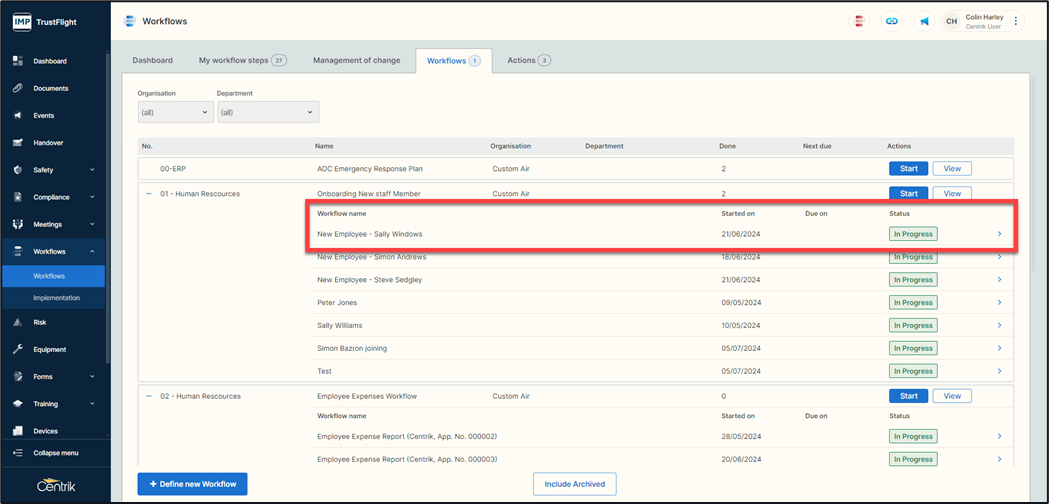Click the Define new Workflow button
The width and height of the screenshot is (1049, 504).
click(x=192, y=484)
